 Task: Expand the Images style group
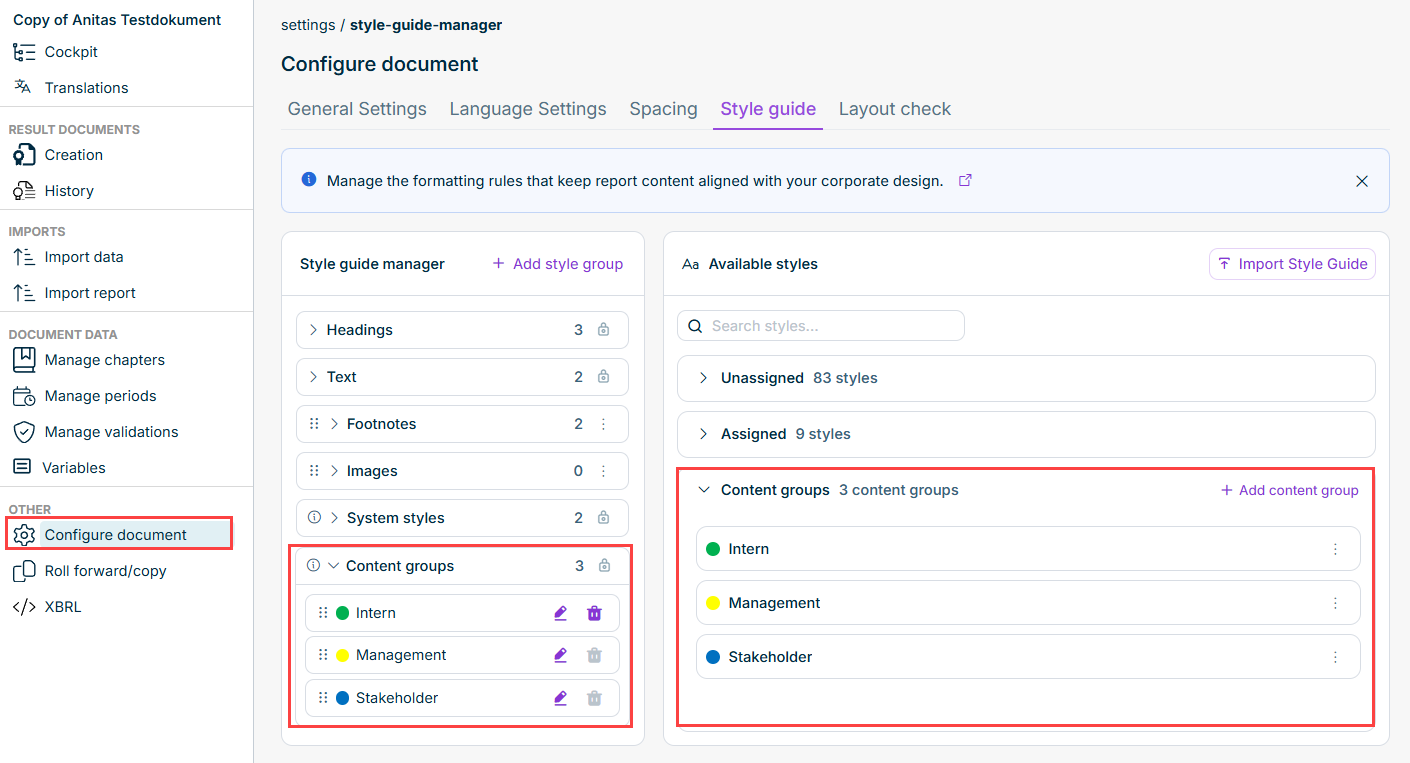click(x=334, y=471)
